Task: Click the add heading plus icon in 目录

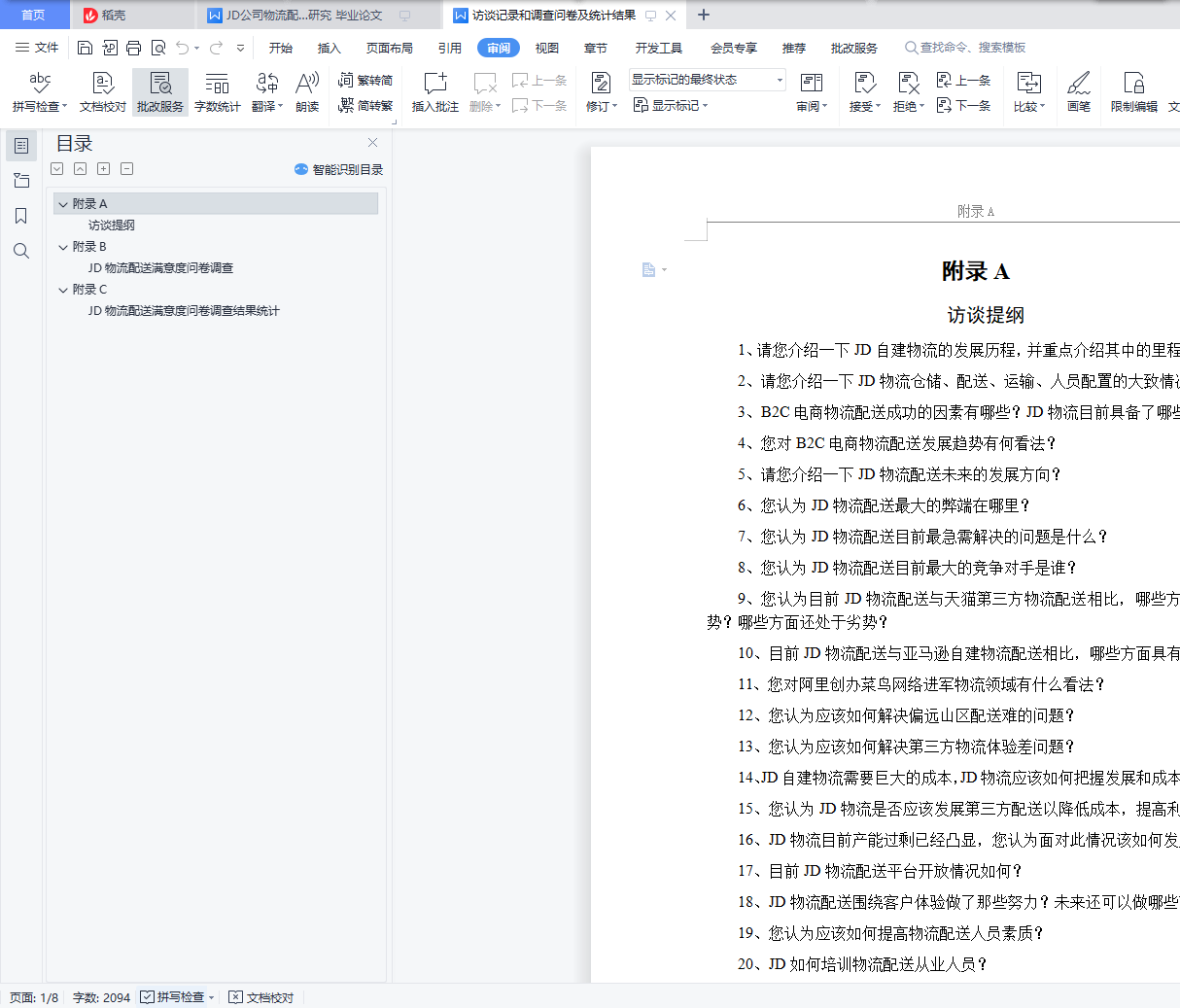Action: (104, 169)
